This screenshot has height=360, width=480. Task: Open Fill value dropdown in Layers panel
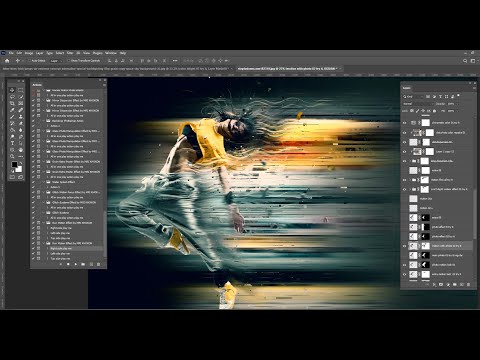[x=458, y=111]
